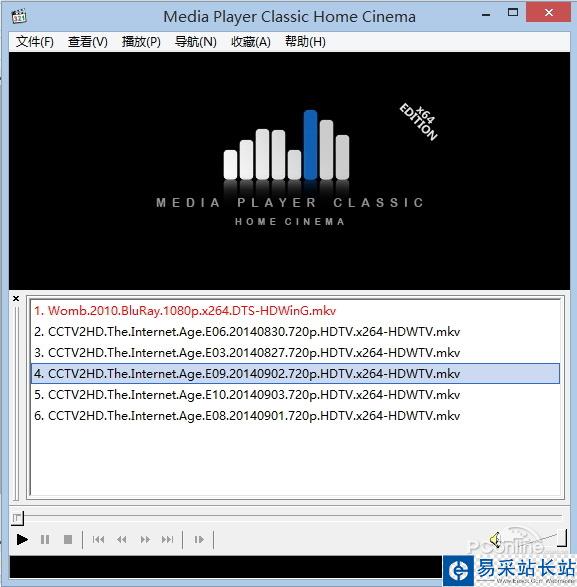Select Internet.Age.E09 playlist entry
Screen dimensions: 577x587
click(295, 374)
